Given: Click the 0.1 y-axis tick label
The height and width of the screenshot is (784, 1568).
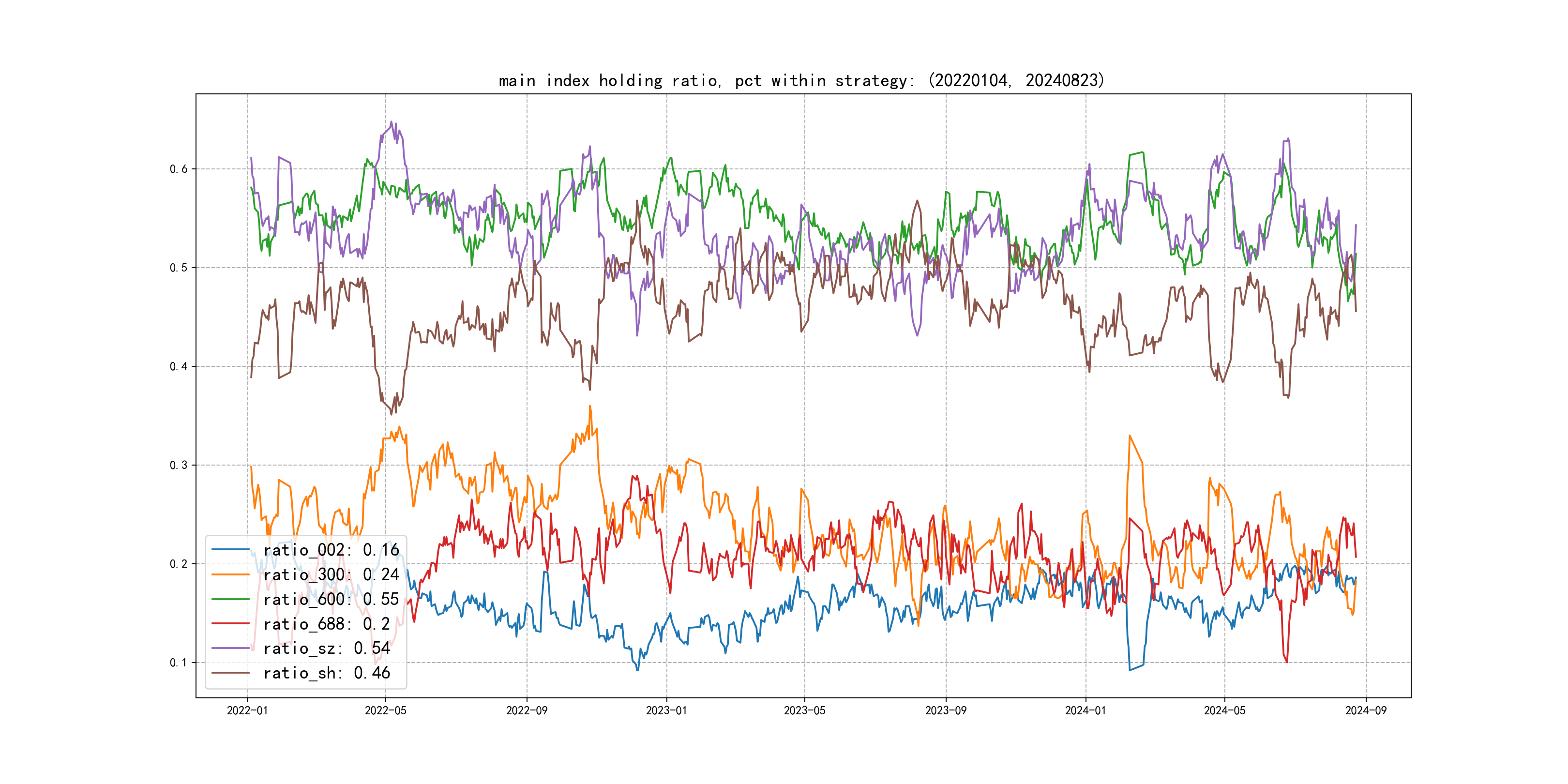Looking at the screenshot, I should click(x=179, y=662).
